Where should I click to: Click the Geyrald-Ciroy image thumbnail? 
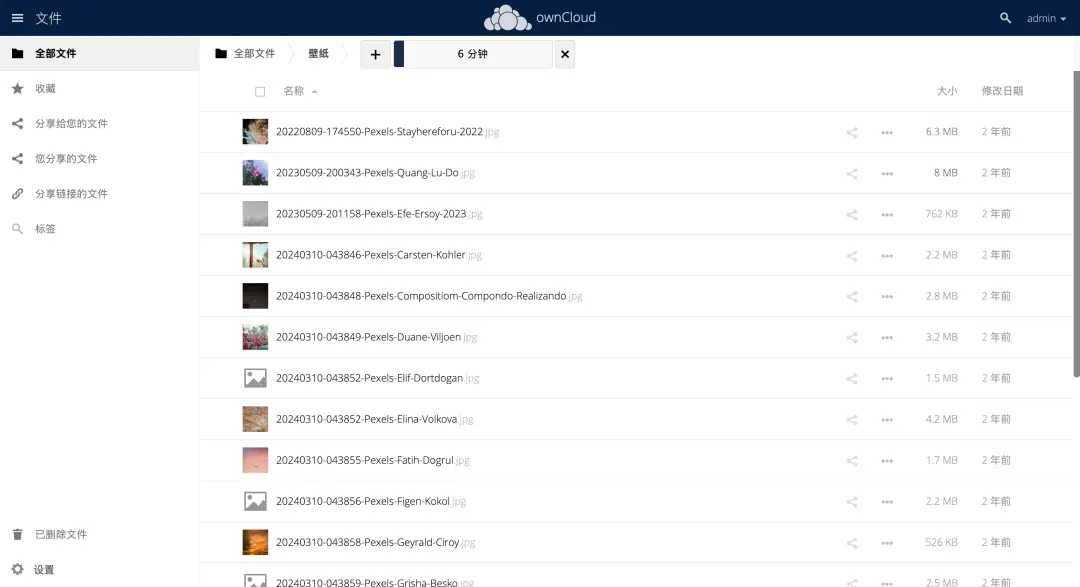click(x=255, y=542)
